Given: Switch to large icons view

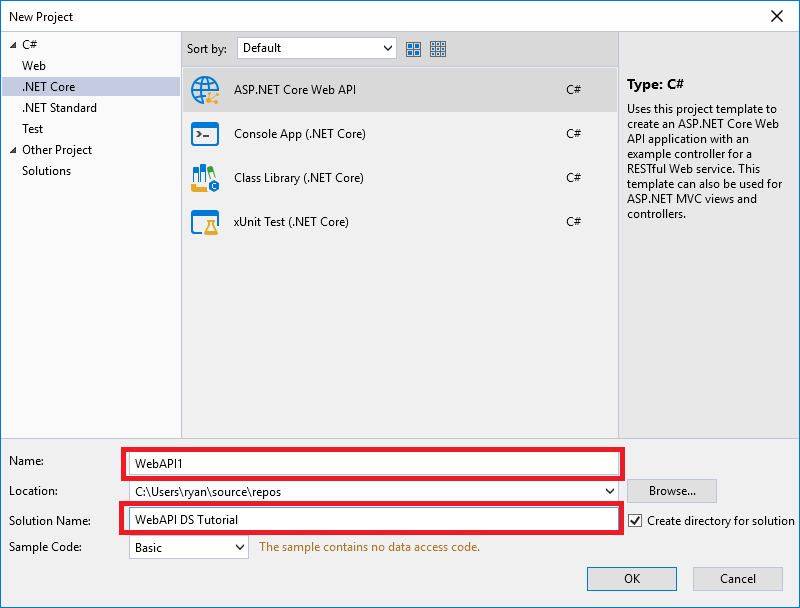Looking at the screenshot, I should pyautogui.click(x=414, y=48).
